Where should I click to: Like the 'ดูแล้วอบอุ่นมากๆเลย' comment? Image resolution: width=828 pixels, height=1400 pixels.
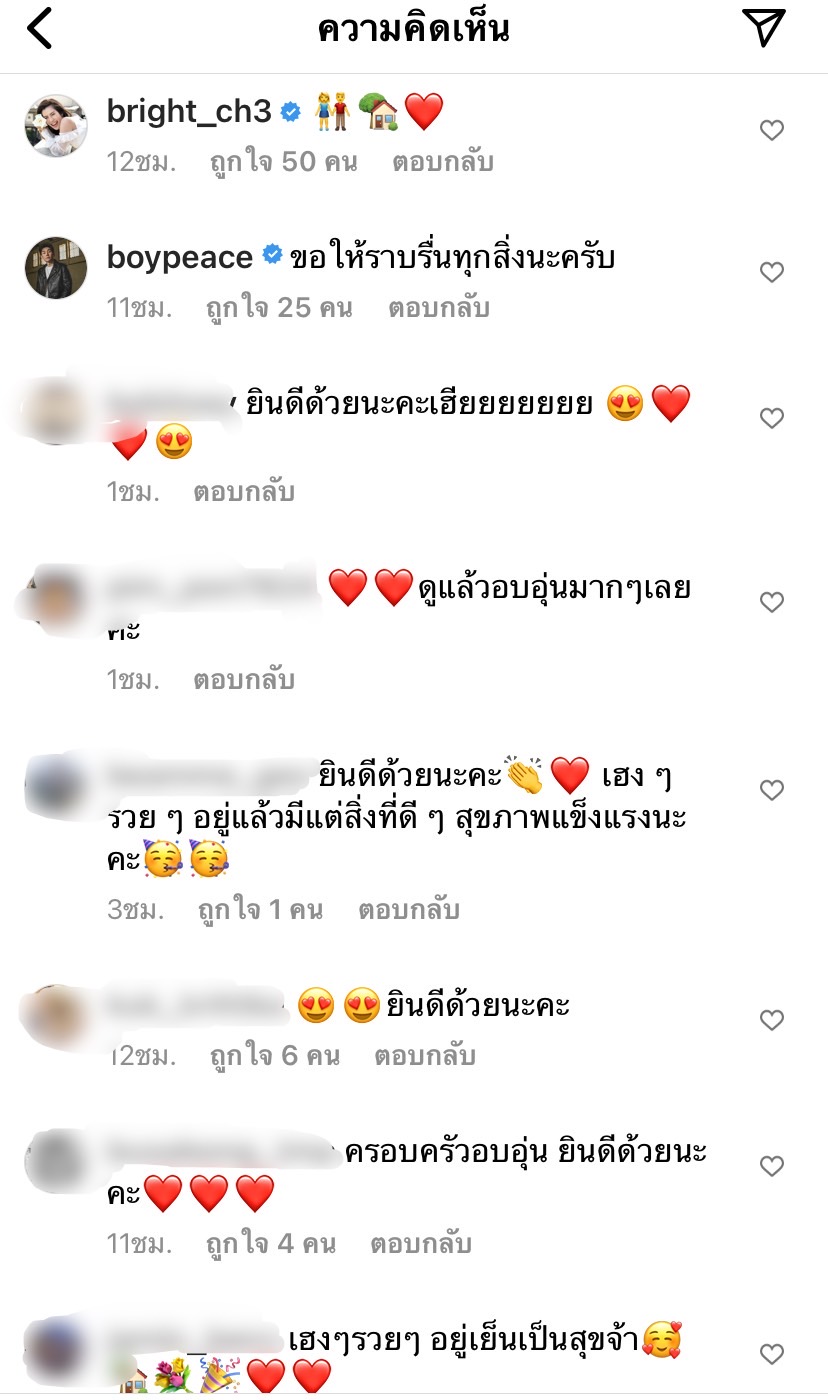[x=772, y=602]
